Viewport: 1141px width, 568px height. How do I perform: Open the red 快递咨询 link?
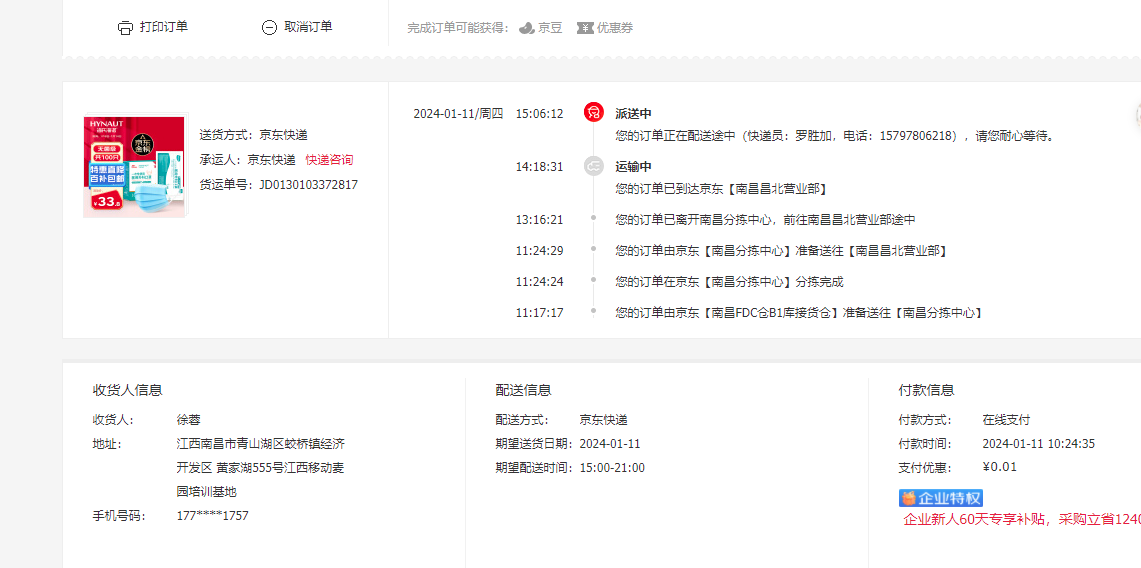coord(329,160)
